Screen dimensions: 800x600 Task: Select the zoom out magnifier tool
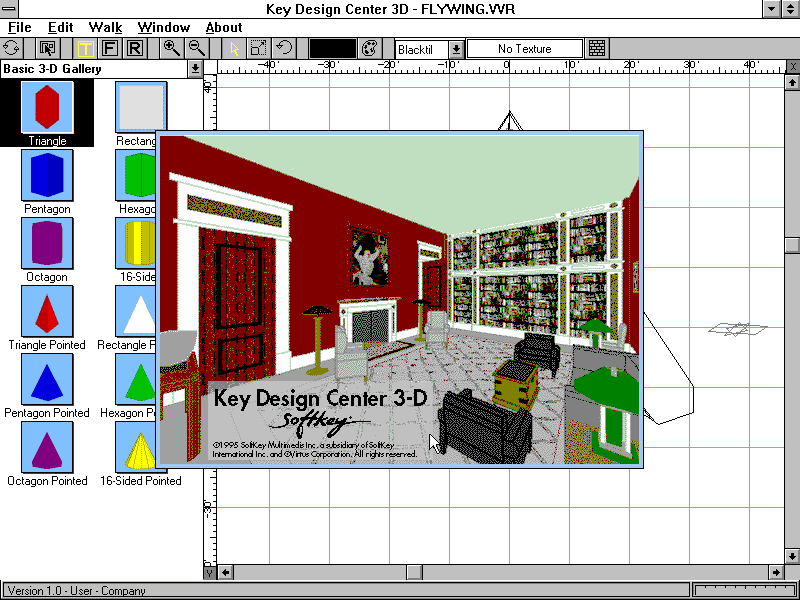point(196,48)
